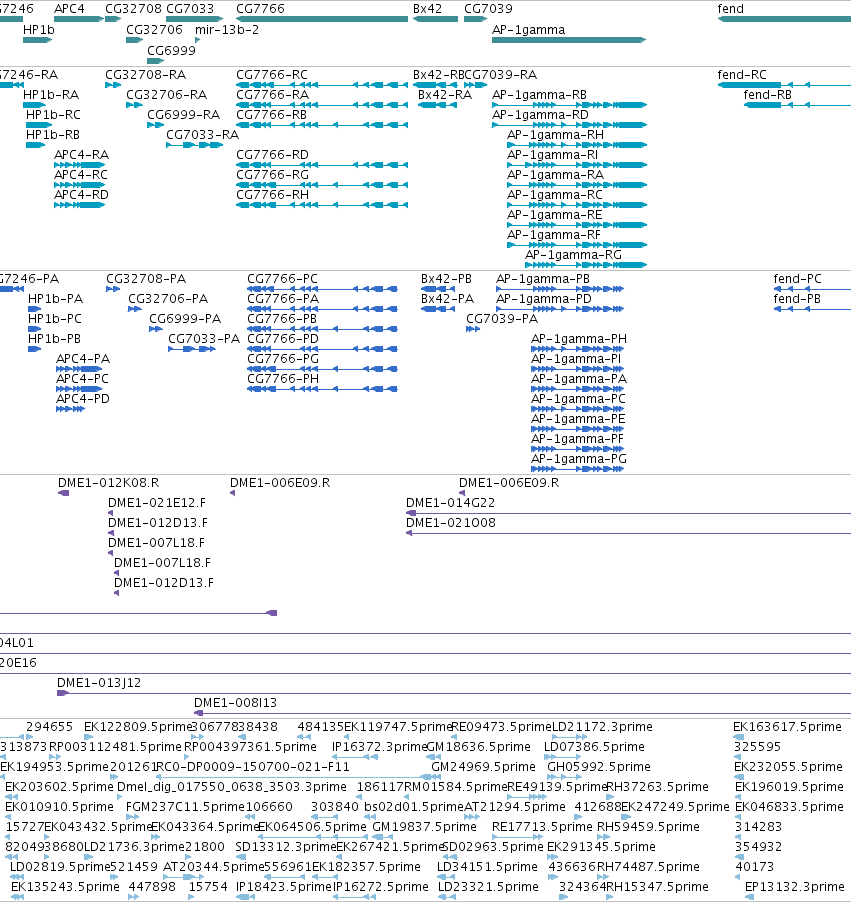Select the AP-1gamma-RB transcript label
This screenshot has height=902, width=851.
pyautogui.click(x=539, y=95)
